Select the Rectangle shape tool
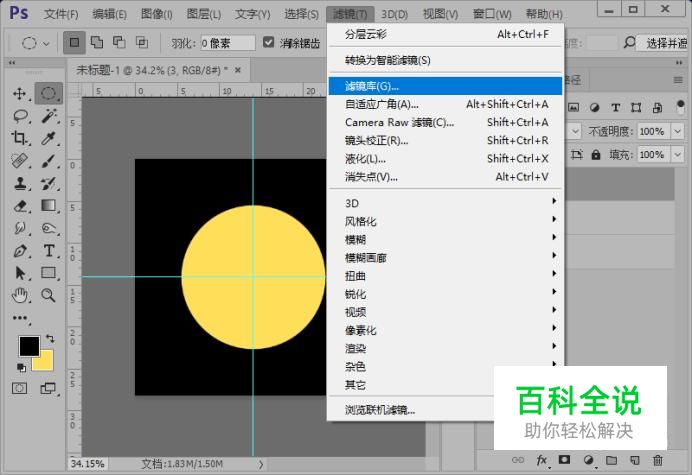692x475 pixels. [49, 273]
